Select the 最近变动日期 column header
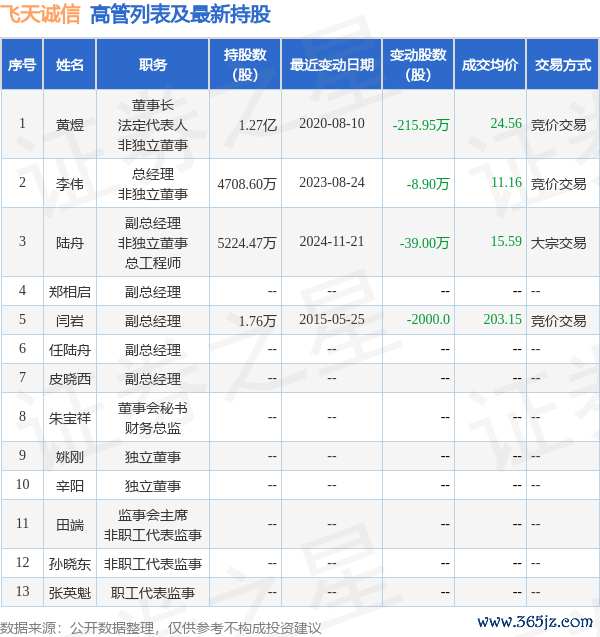The width and height of the screenshot is (600, 637). coord(331,64)
